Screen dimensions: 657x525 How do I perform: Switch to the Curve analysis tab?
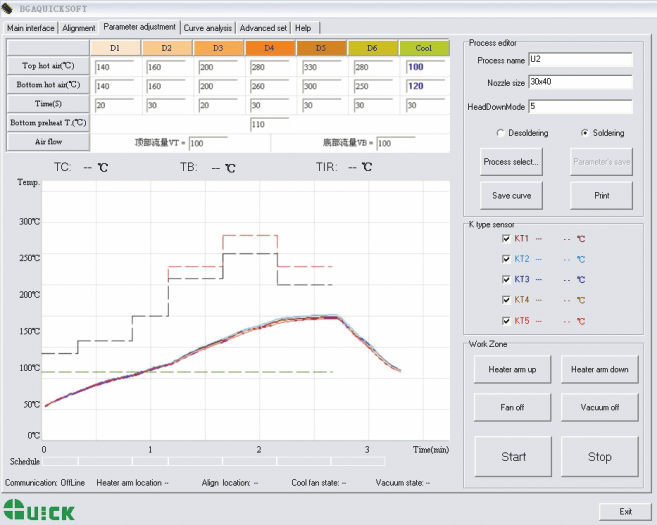point(207,28)
